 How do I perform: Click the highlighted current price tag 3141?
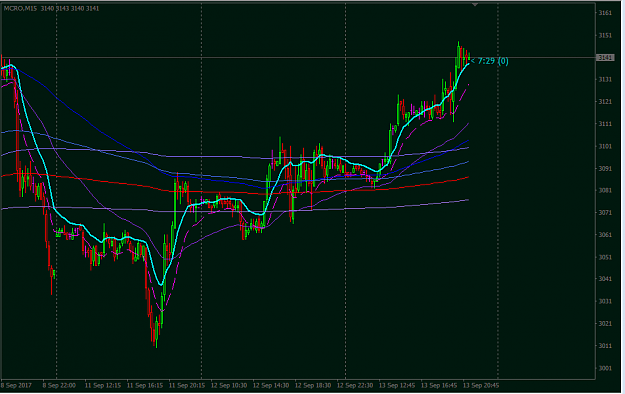pyautogui.click(x=605, y=58)
